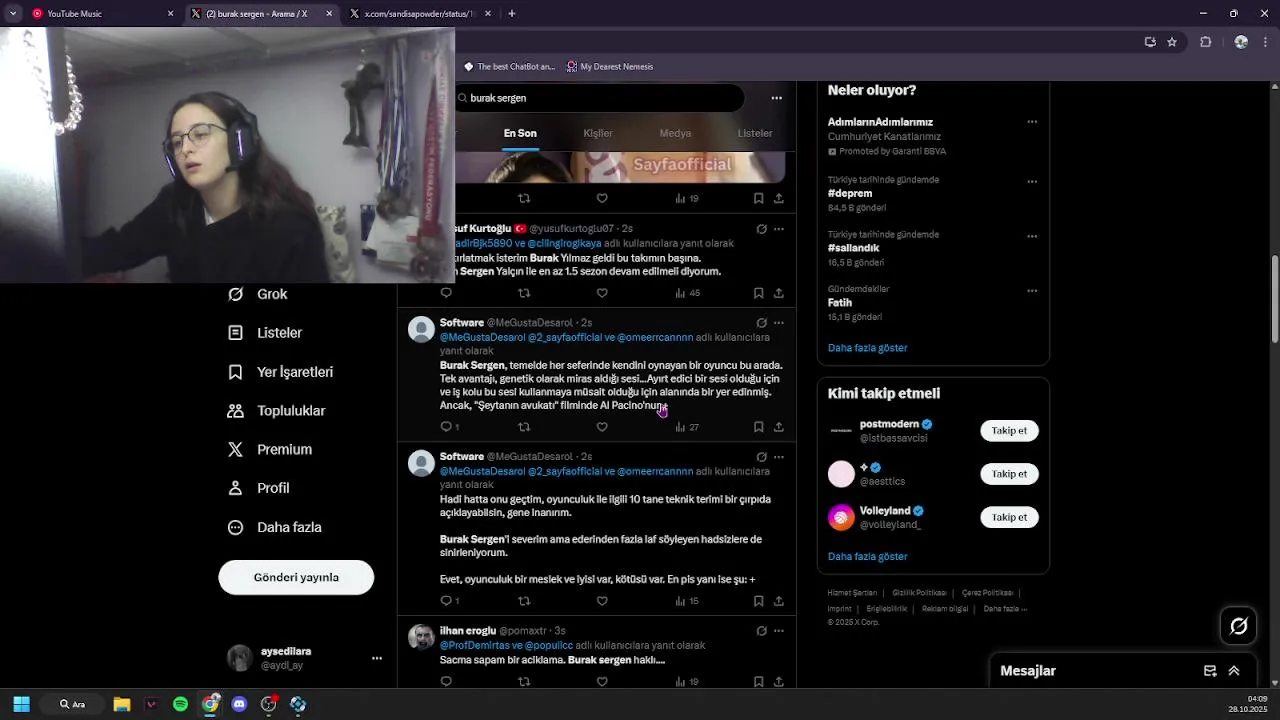Click Gönderi yayınla button

point(296,577)
